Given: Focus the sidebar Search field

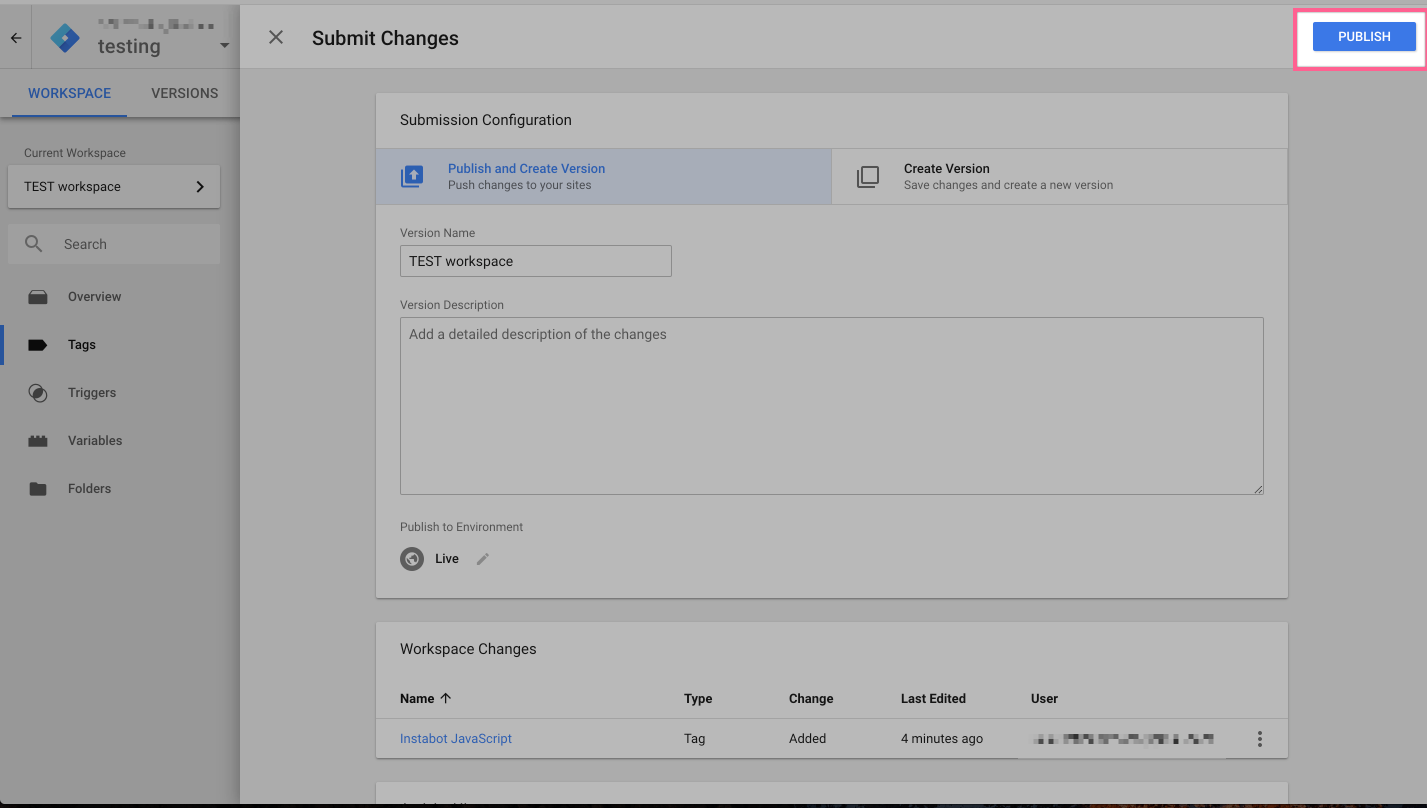Looking at the screenshot, I should [x=114, y=244].
